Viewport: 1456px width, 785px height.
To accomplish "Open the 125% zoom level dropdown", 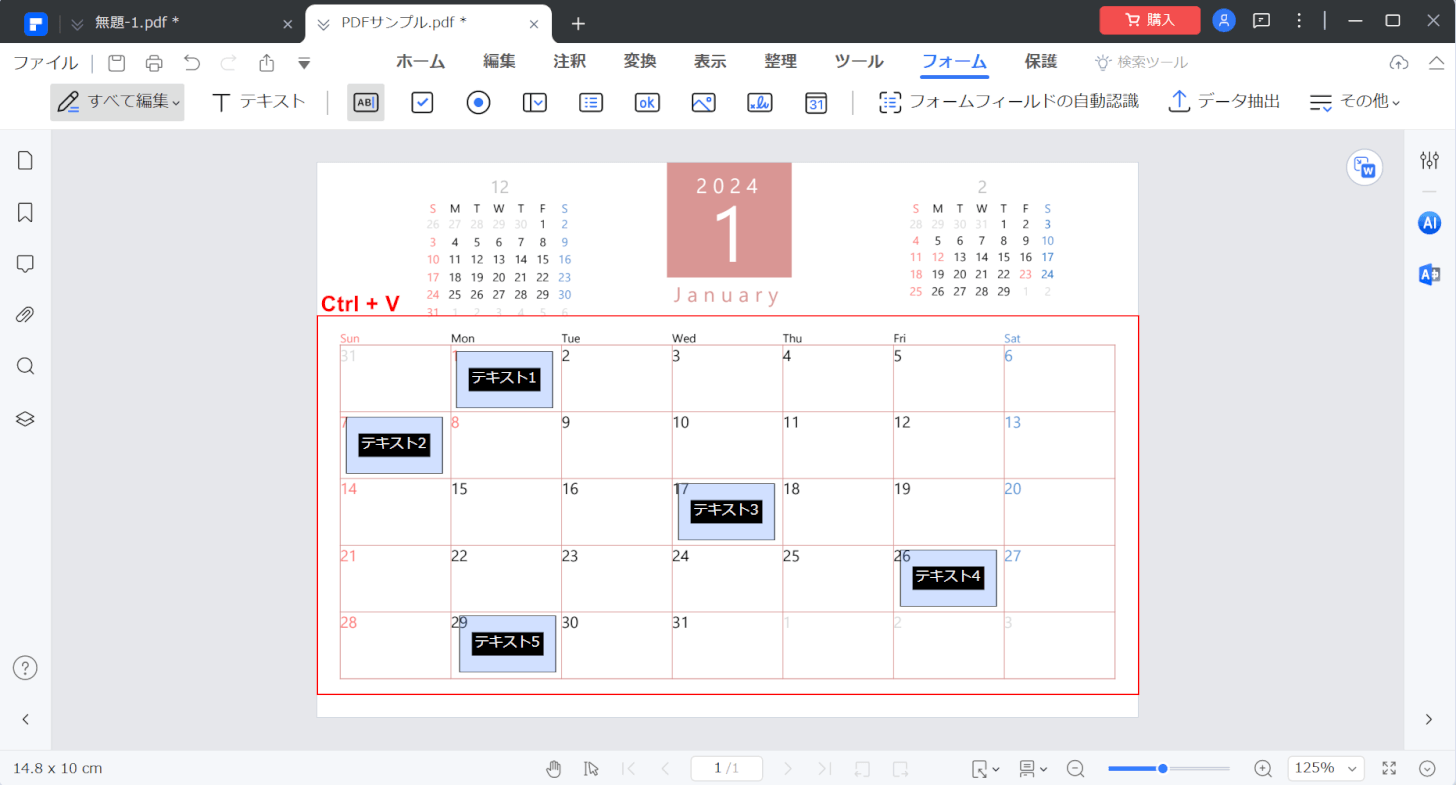I will 1326,768.
